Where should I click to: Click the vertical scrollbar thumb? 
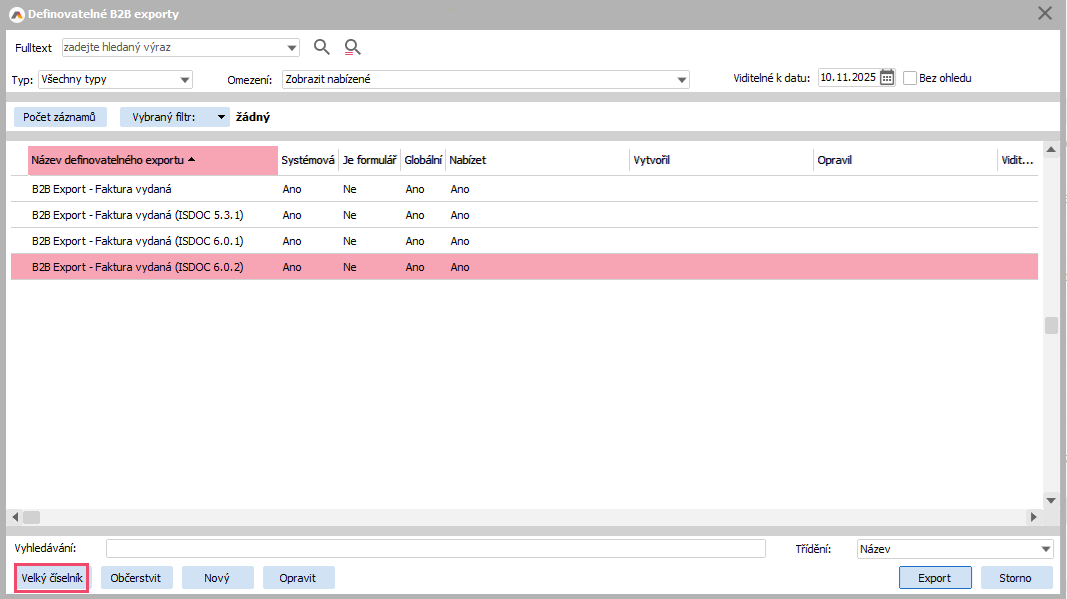point(1051,325)
